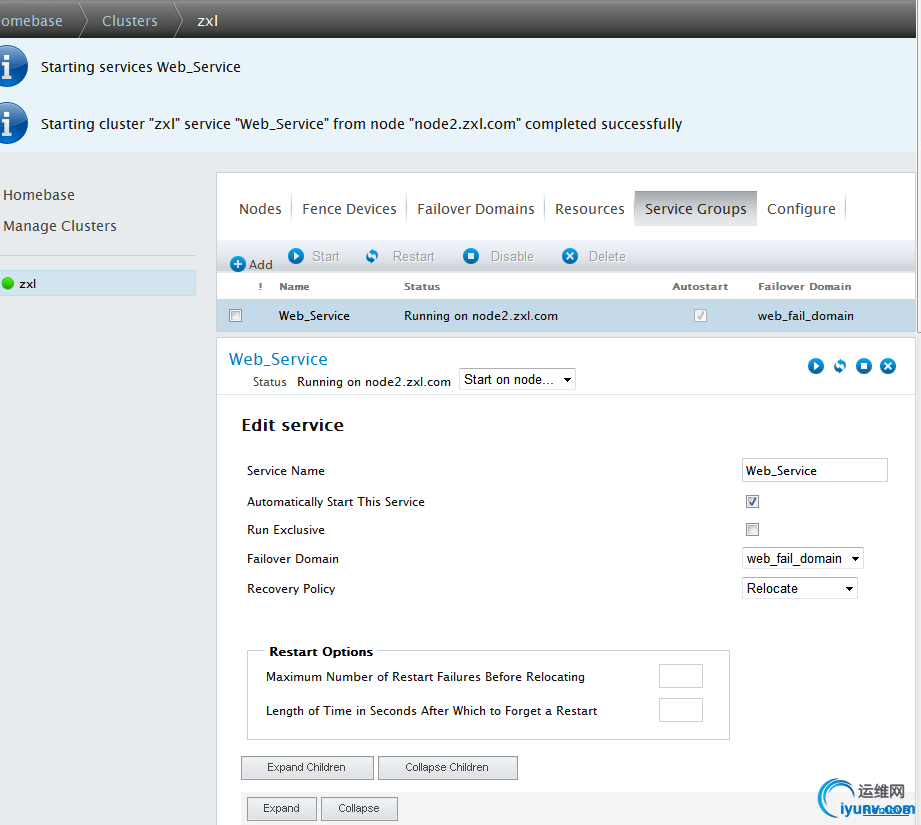Click the Collapse button

[359, 809]
